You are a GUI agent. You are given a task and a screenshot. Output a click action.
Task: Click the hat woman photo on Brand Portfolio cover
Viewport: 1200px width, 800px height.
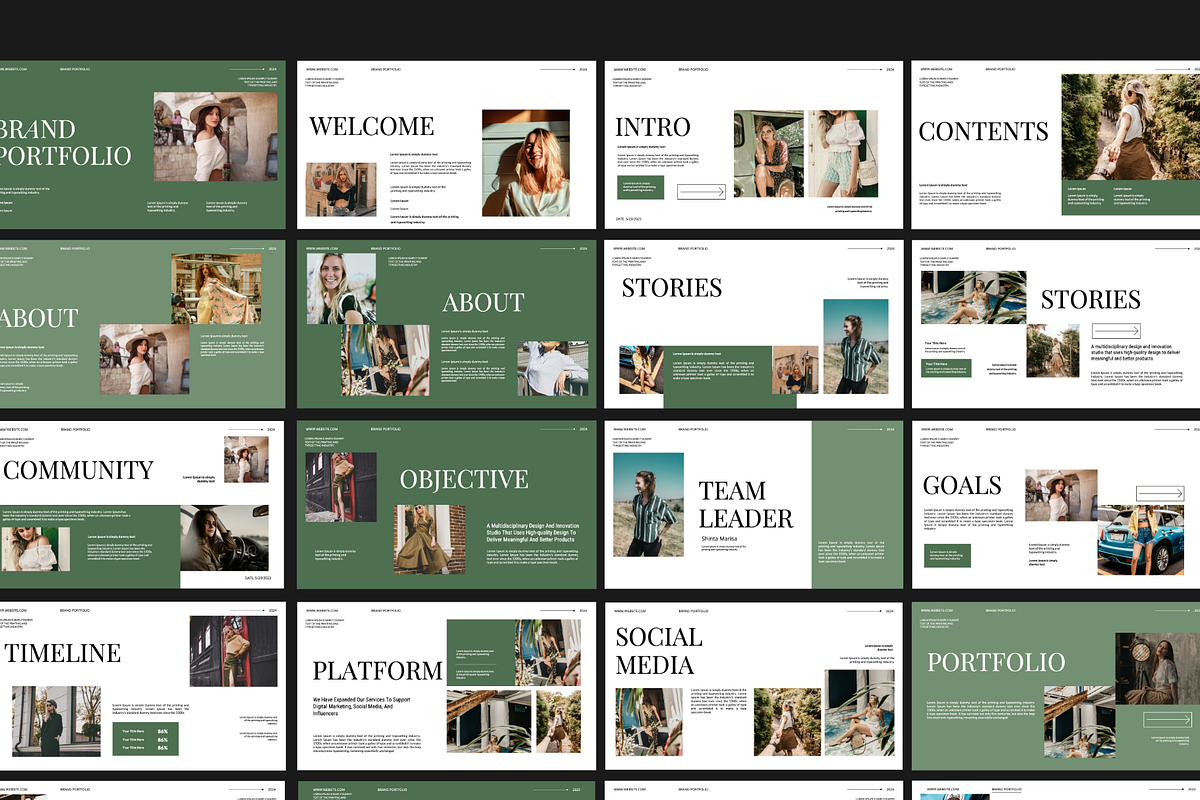(216, 137)
